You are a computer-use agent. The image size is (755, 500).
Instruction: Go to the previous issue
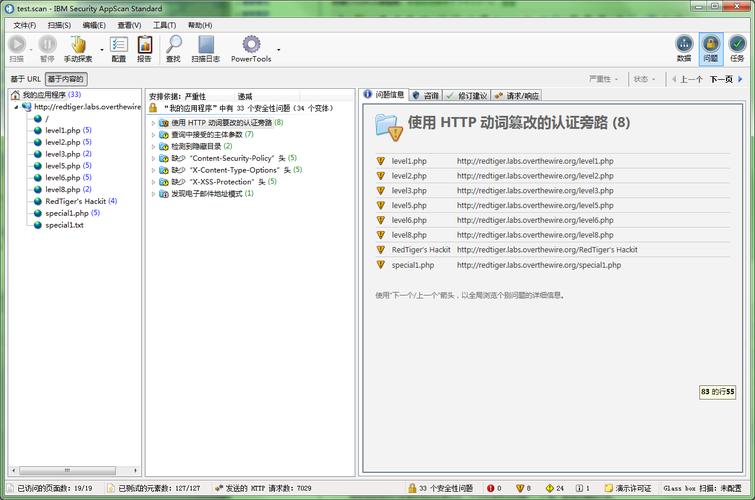[687, 79]
